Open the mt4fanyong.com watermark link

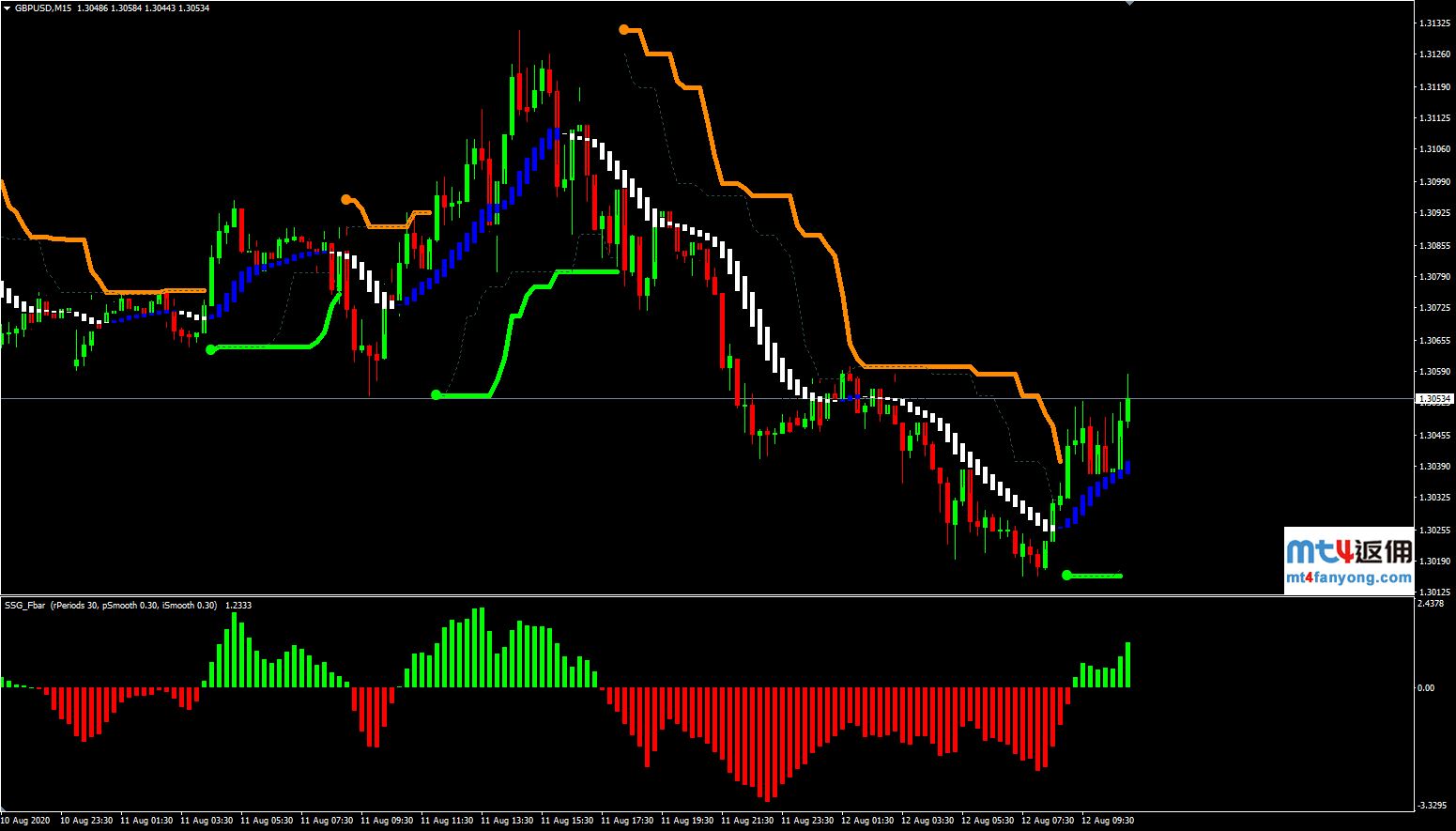point(1348,577)
